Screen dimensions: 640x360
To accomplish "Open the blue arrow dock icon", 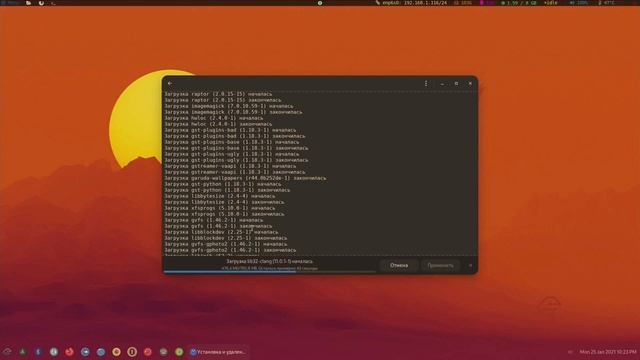I will click(85, 351).
